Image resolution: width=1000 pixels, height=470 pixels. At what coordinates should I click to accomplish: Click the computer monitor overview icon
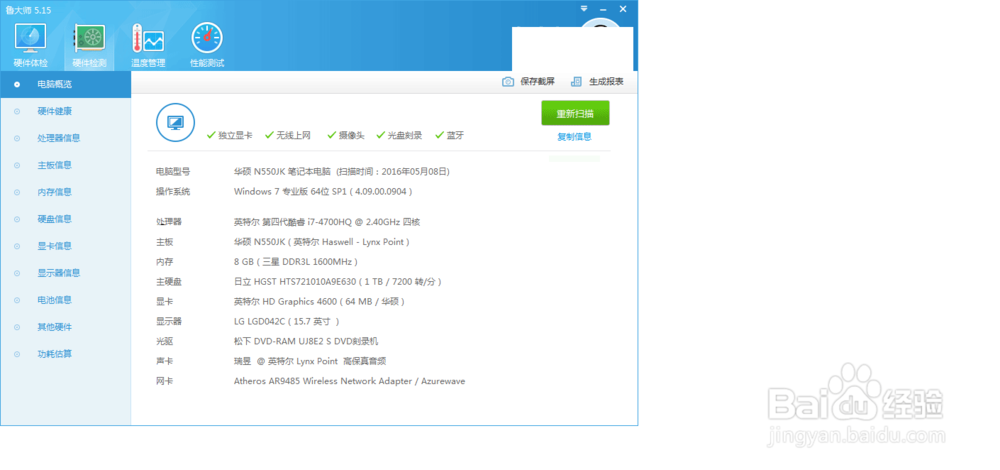(175, 122)
